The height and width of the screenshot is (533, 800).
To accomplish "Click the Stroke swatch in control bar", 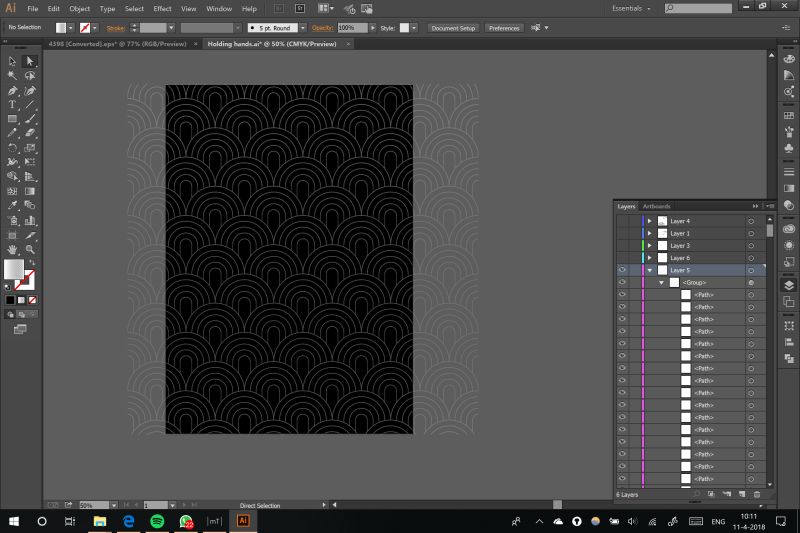I will 85,28.
